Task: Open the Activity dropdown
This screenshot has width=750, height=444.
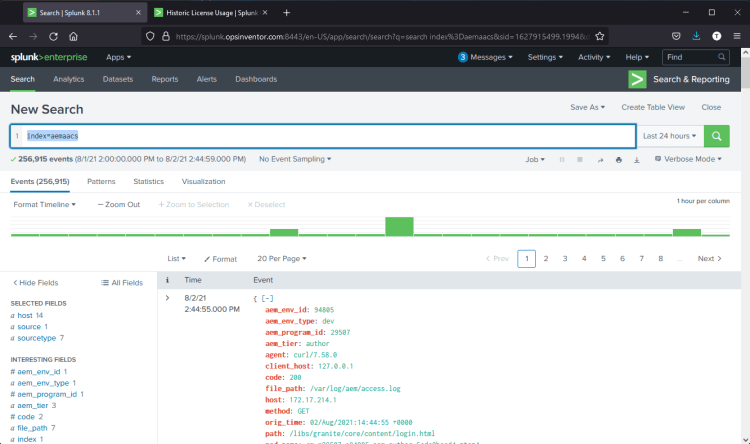Action: pos(594,57)
